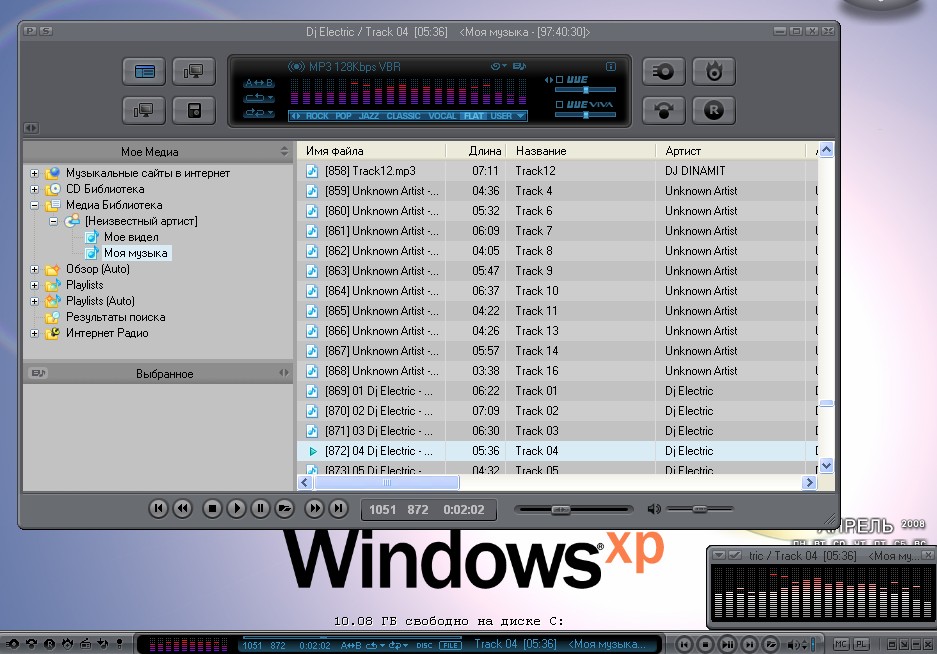Viewport: 937px width, 654px height.
Task: Select Мое видел in the tree
Action: (131, 237)
